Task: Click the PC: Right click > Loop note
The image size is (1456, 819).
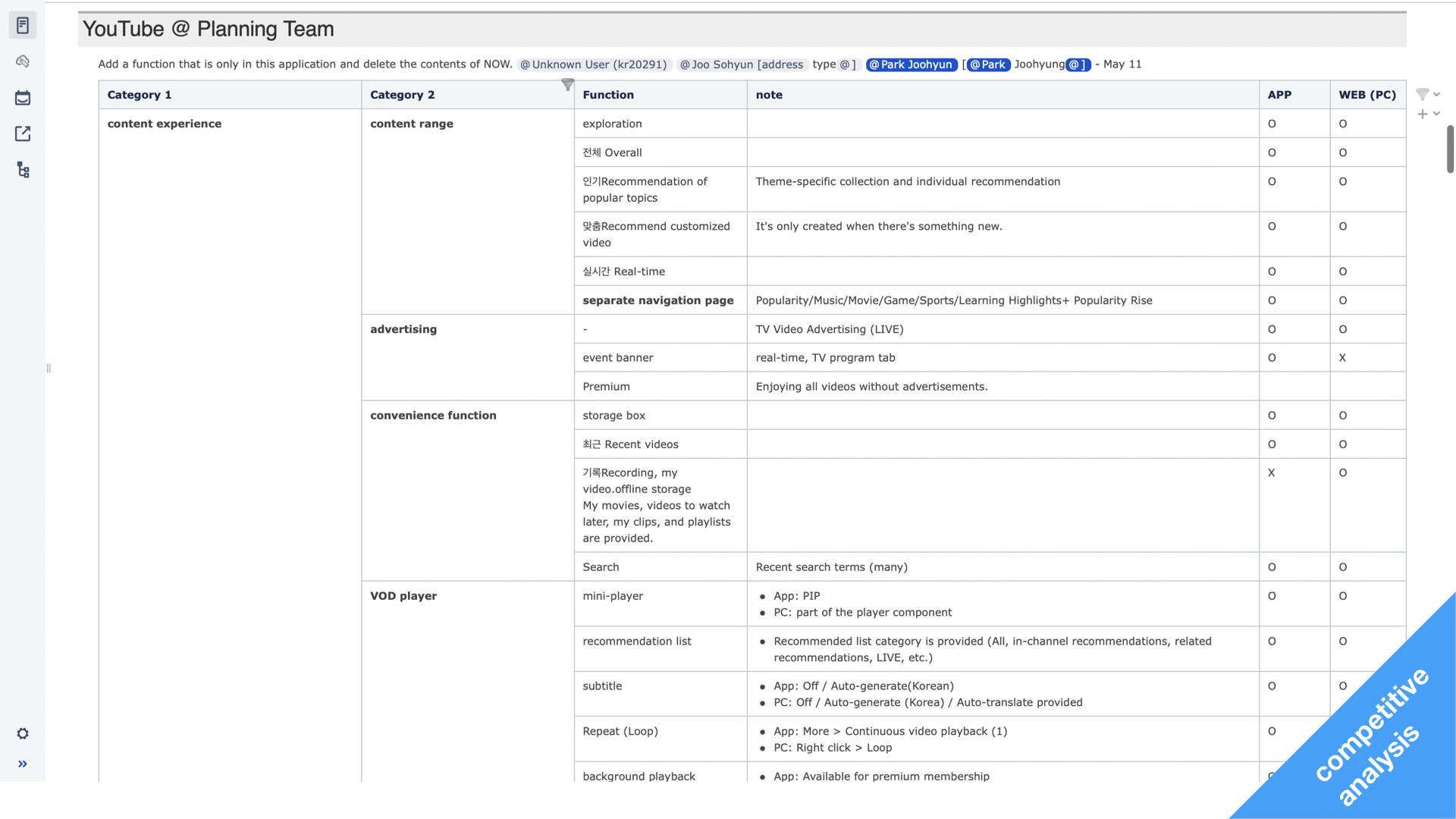Action: [x=833, y=748]
